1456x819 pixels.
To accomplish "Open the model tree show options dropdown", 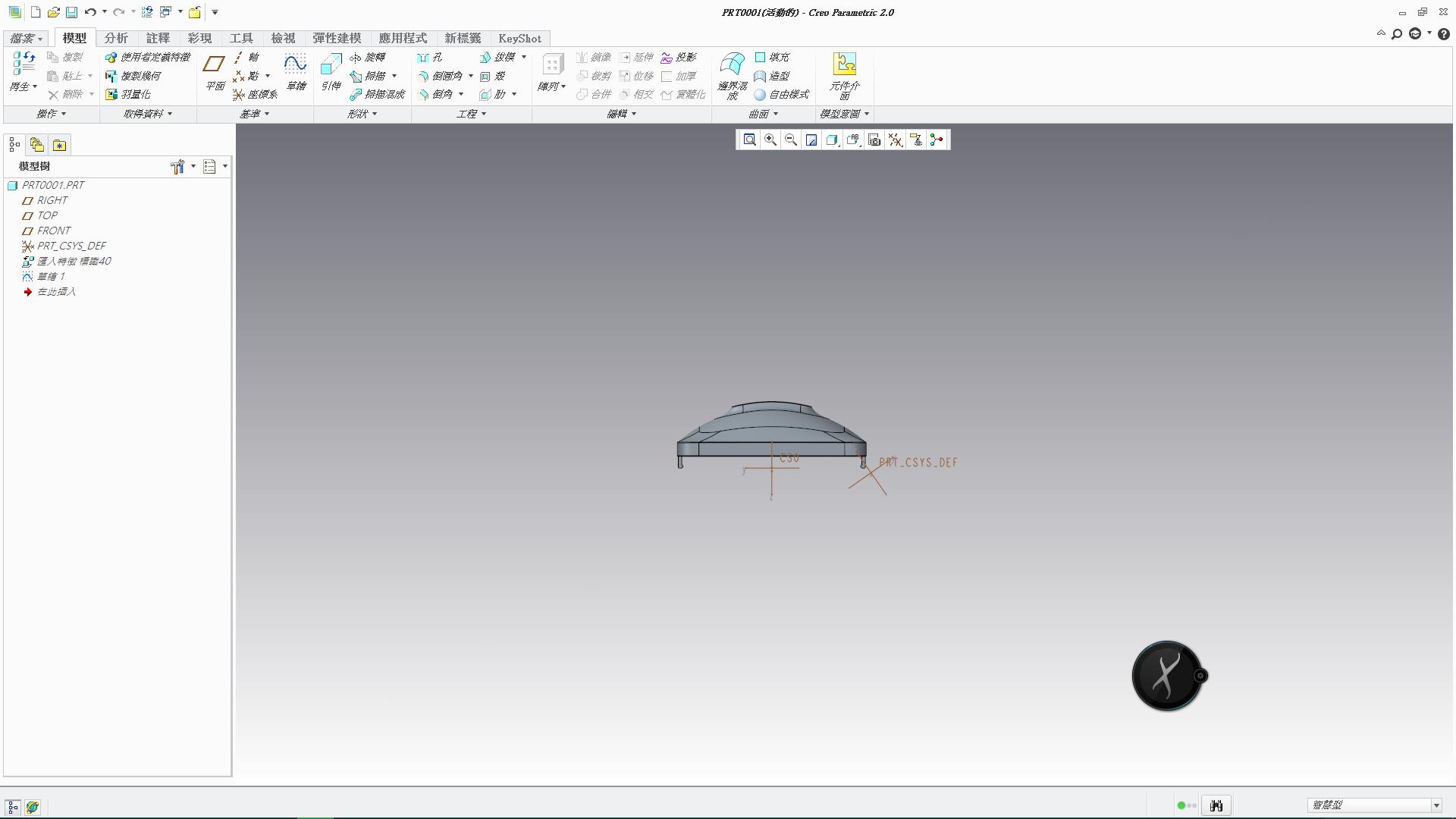I will click(x=215, y=167).
